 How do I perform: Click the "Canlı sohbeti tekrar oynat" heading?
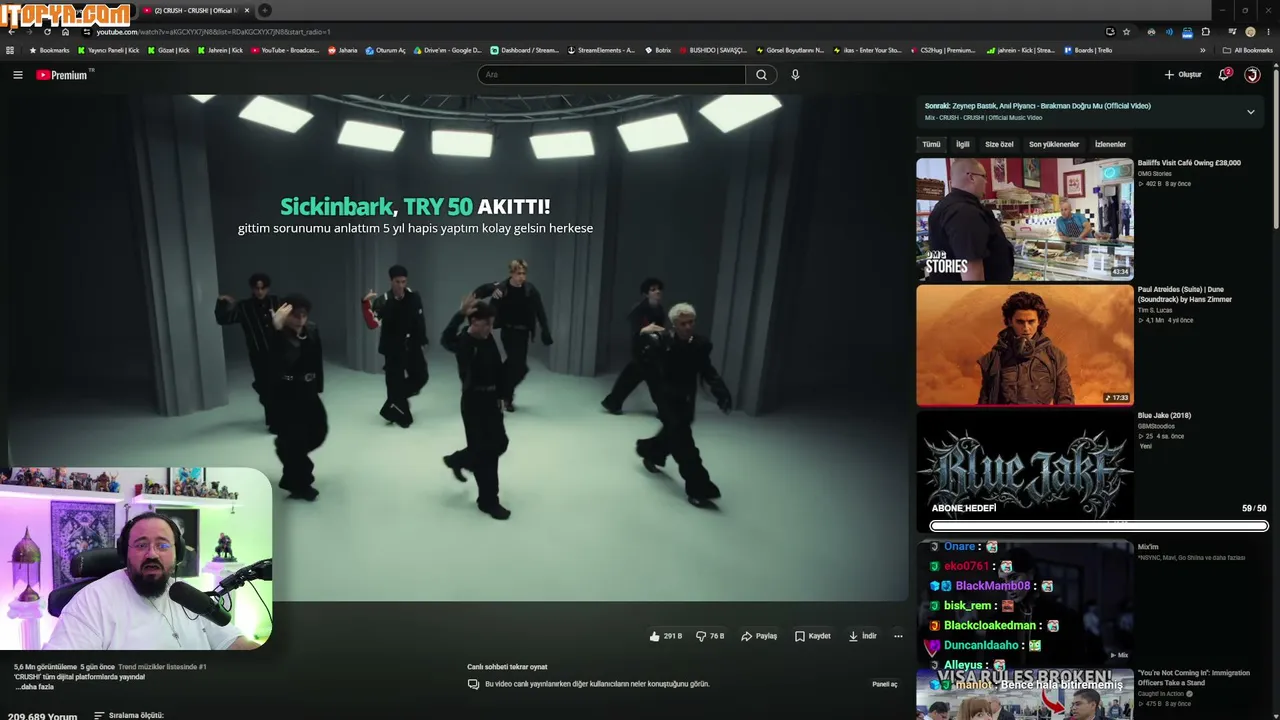point(507,667)
